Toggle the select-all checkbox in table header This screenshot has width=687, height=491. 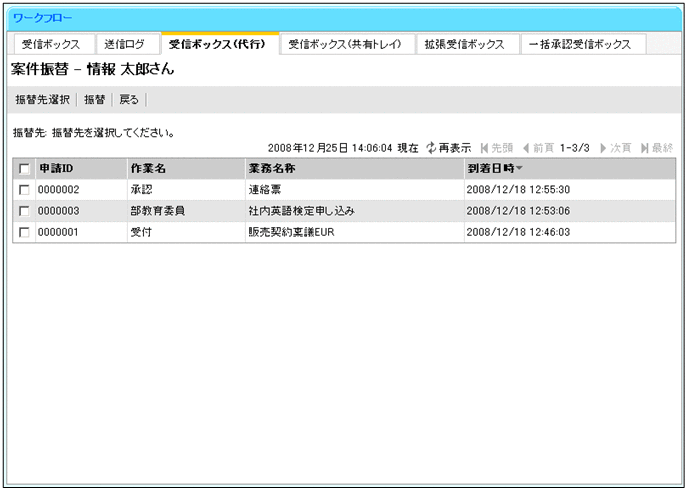[x=24, y=169]
